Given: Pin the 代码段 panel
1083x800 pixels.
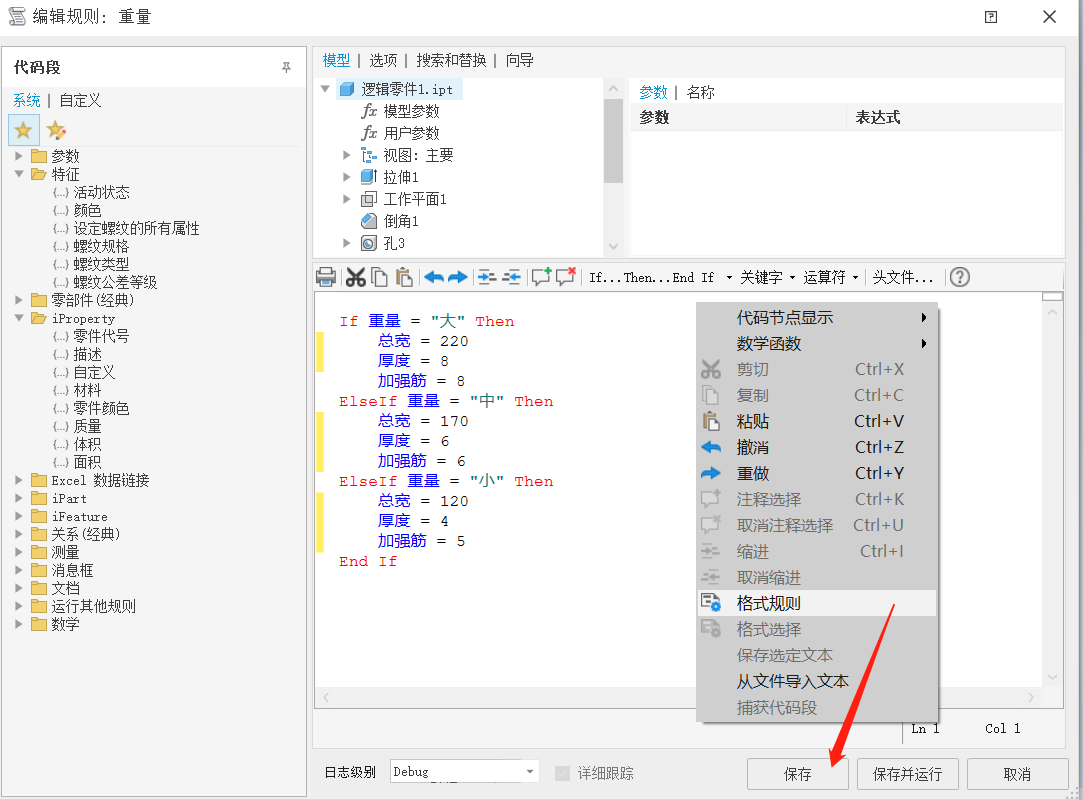Looking at the screenshot, I should click(x=286, y=67).
